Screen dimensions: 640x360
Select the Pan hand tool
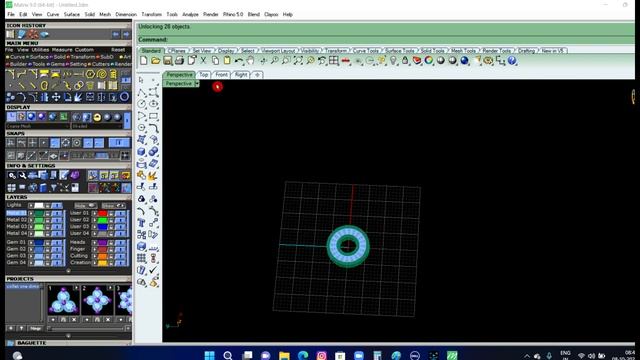(x=250, y=61)
